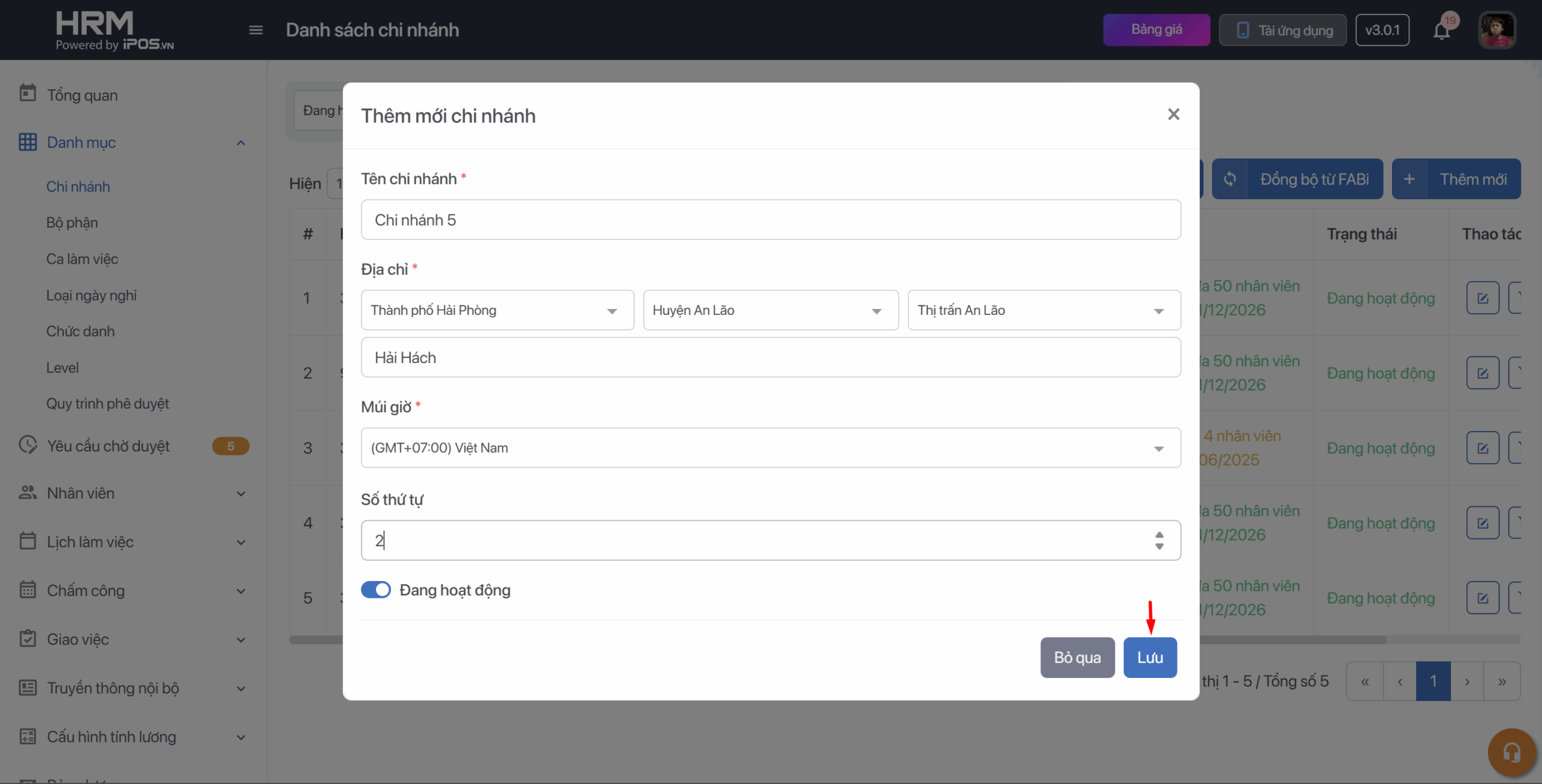This screenshot has height=784, width=1542.
Task: Click the sync icon on Đồng bộ từ FABi
Action: pyautogui.click(x=1230, y=179)
